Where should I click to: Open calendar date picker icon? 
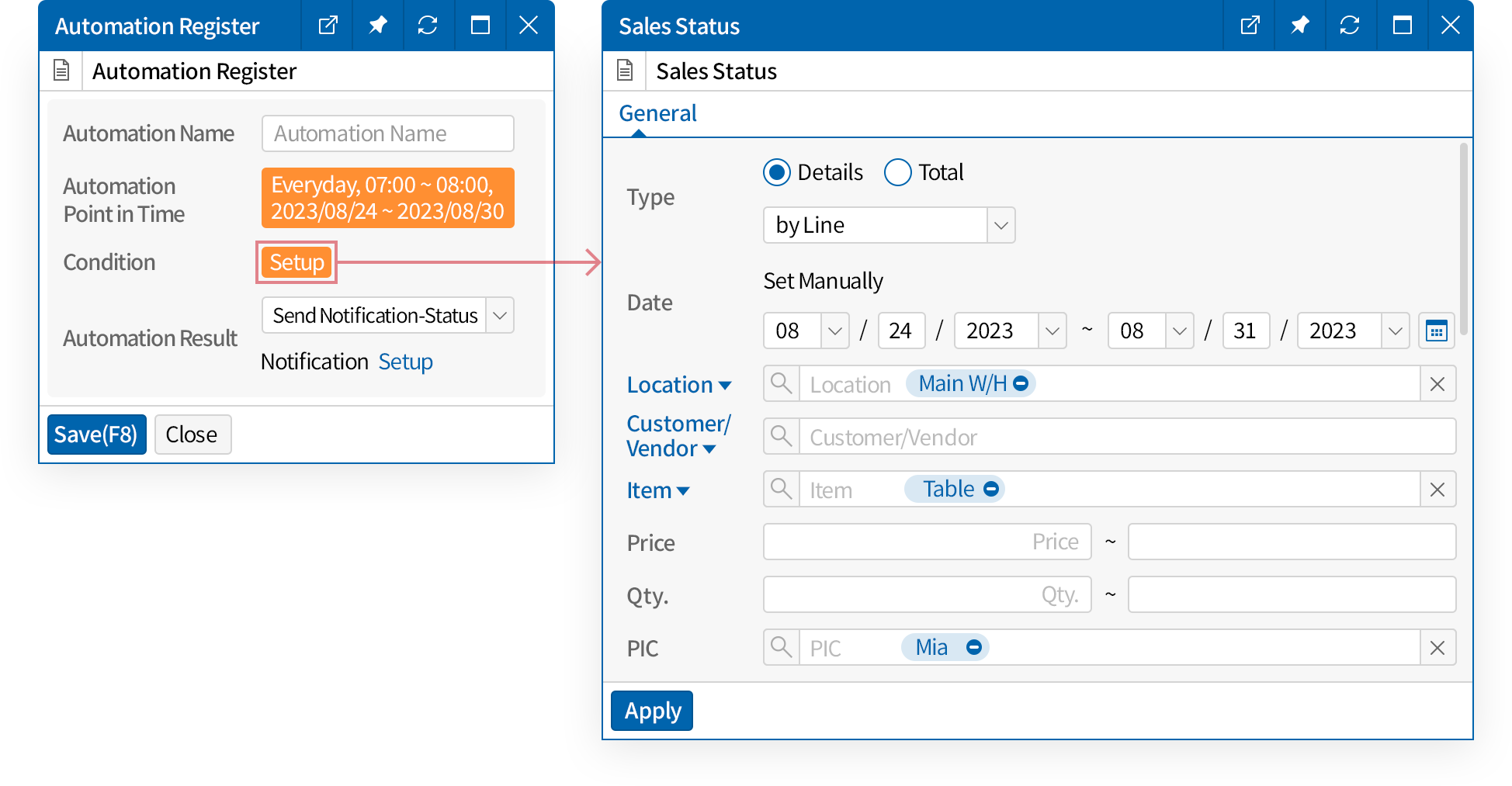1436,331
